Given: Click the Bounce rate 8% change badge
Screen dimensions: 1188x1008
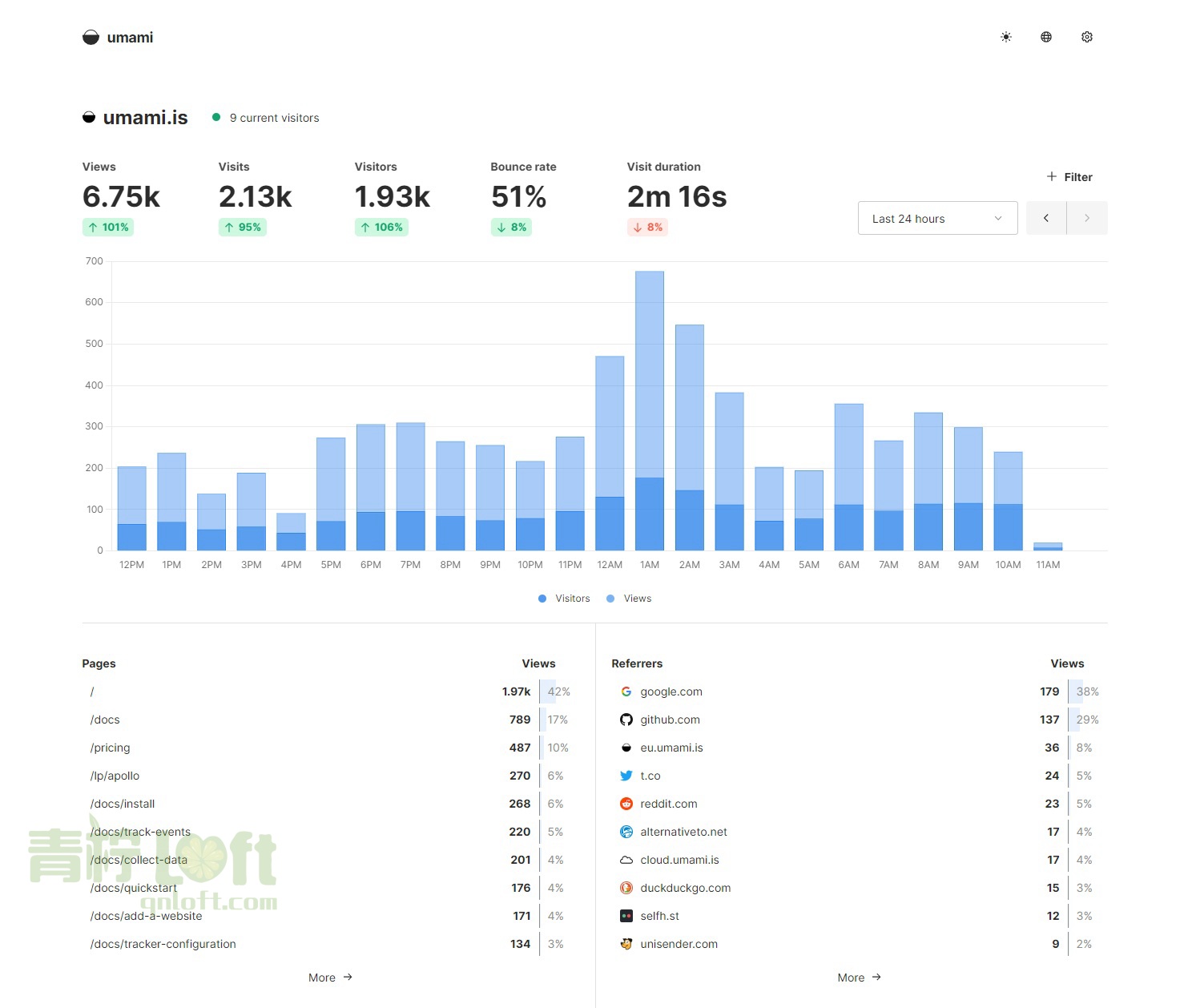Looking at the screenshot, I should 511,228.
